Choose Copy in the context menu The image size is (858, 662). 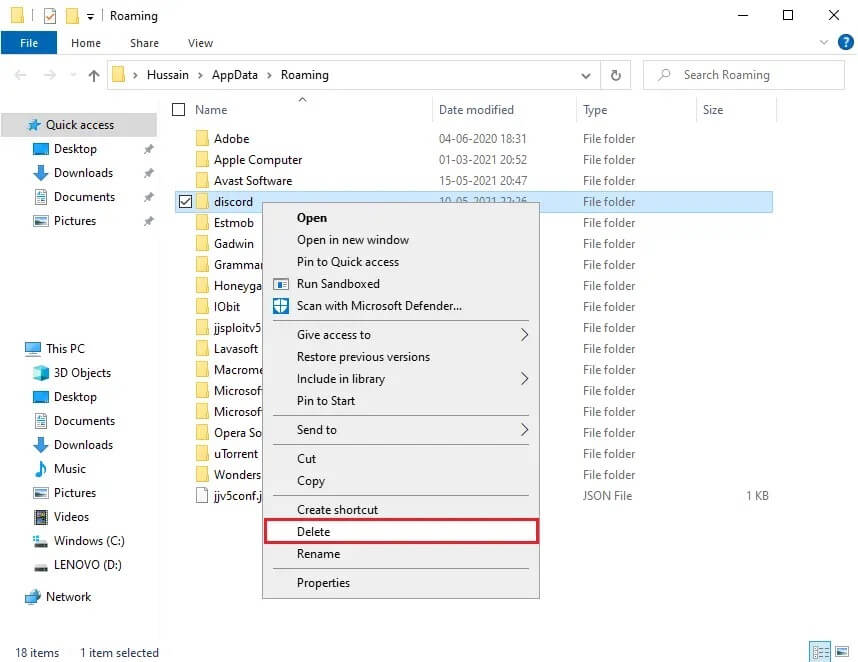point(401,480)
